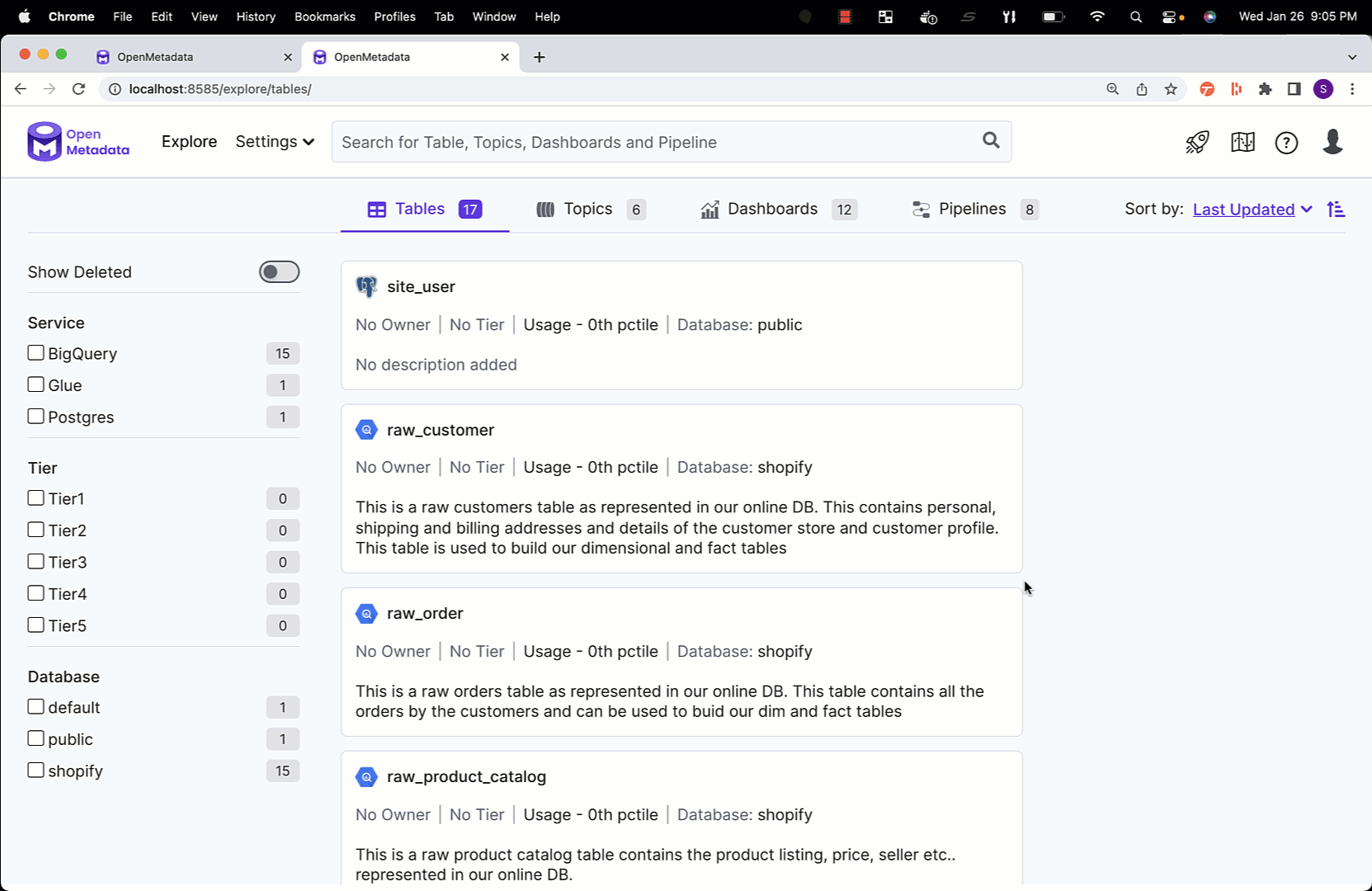Select the shopify database checkbox
1372x891 pixels.
36,771
